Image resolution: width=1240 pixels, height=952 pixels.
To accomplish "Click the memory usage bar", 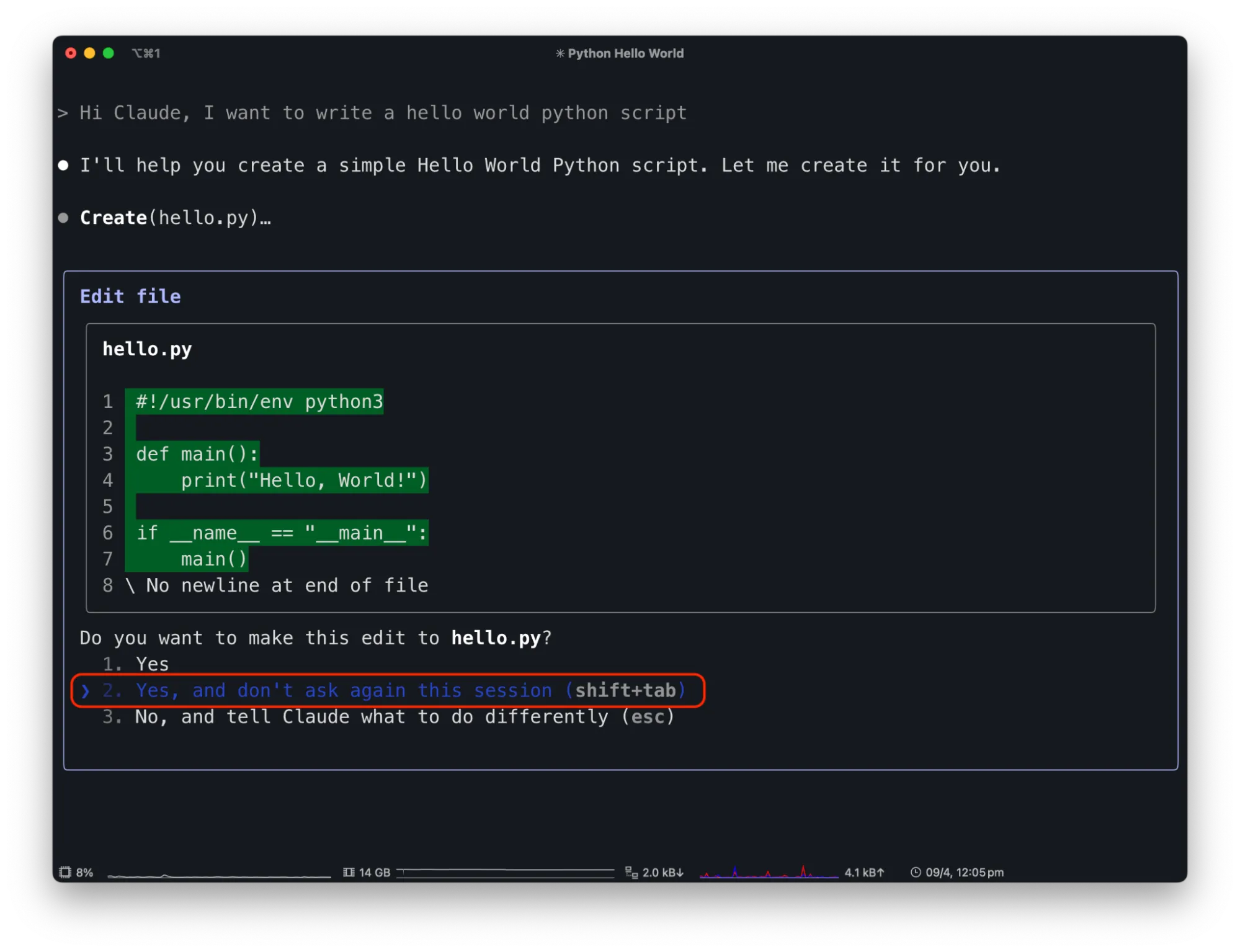I will click(505, 873).
